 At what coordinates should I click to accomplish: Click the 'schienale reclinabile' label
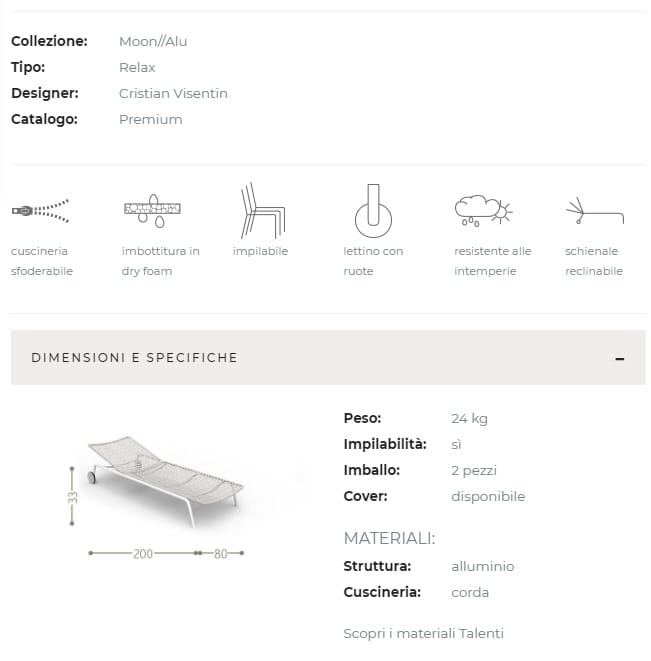coord(593,261)
